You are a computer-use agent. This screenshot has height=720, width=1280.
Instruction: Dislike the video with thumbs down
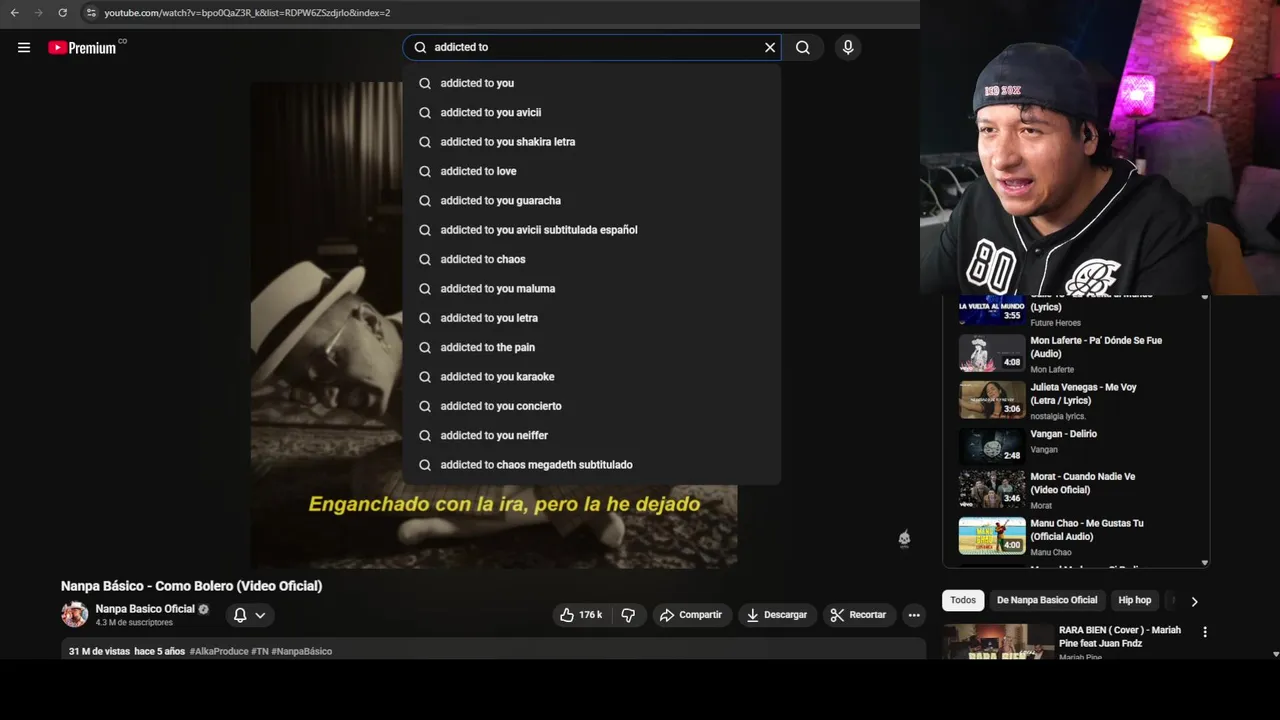[628, 615]
